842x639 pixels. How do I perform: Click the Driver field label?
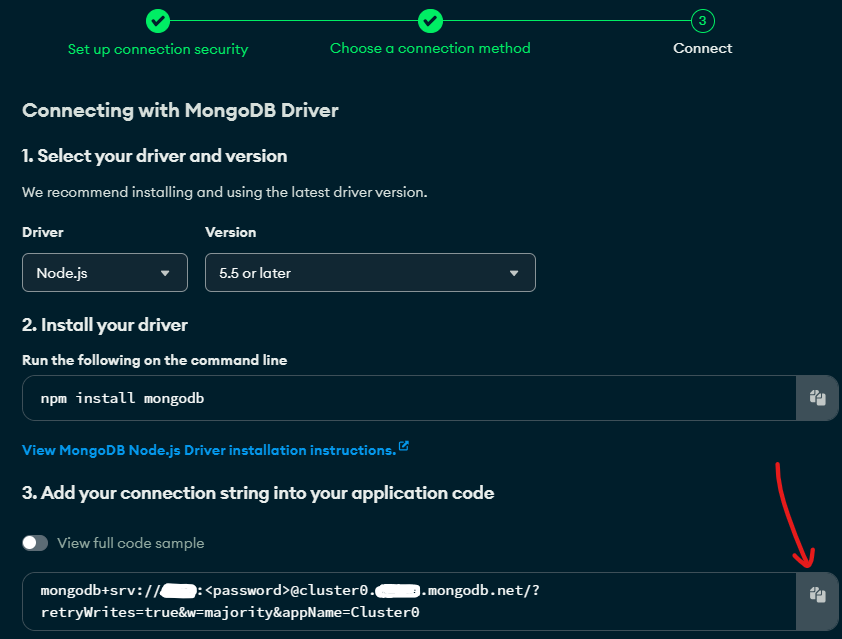(43, 233)
